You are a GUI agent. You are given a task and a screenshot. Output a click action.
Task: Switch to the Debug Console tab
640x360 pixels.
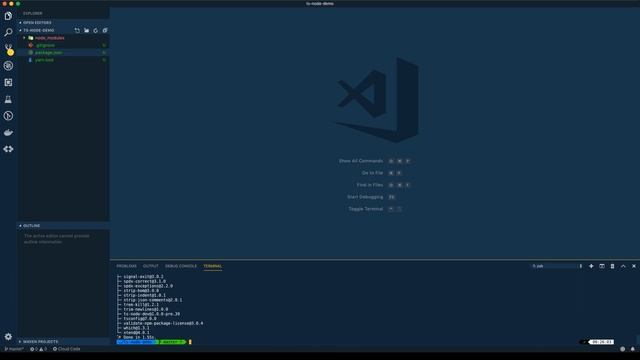coord(181,266)
